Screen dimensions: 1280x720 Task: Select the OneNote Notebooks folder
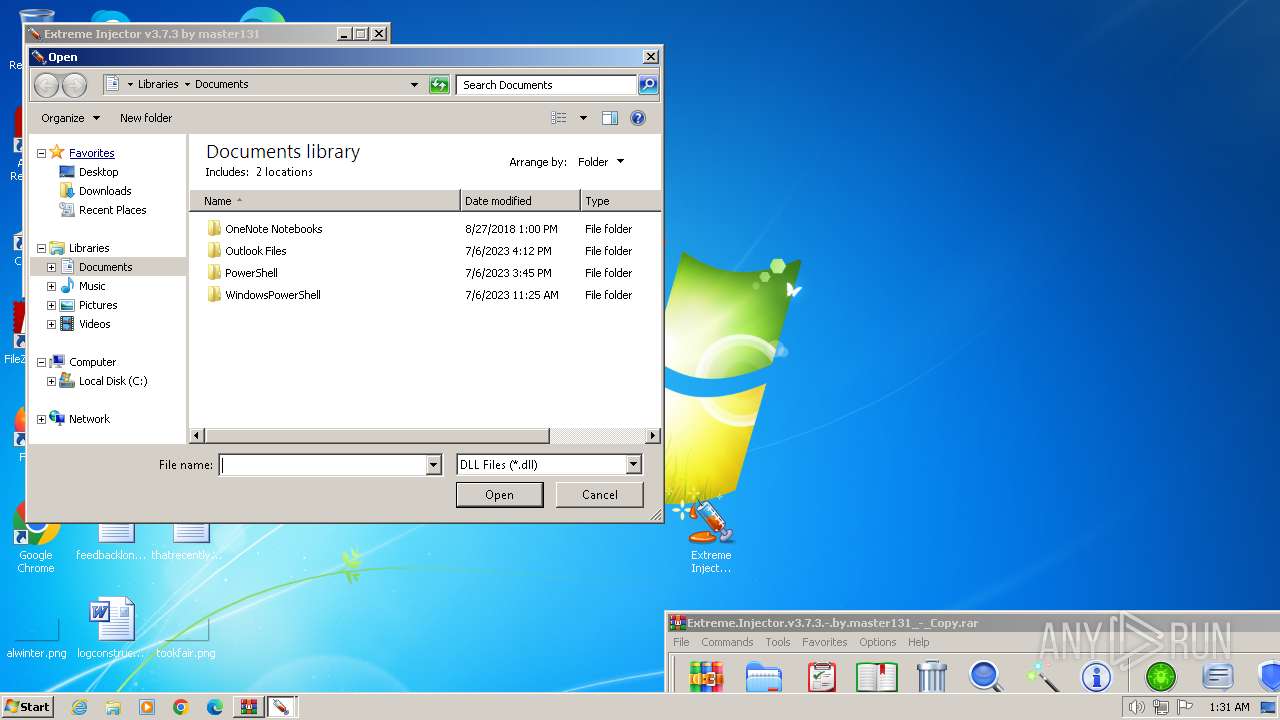click(273, 229)
